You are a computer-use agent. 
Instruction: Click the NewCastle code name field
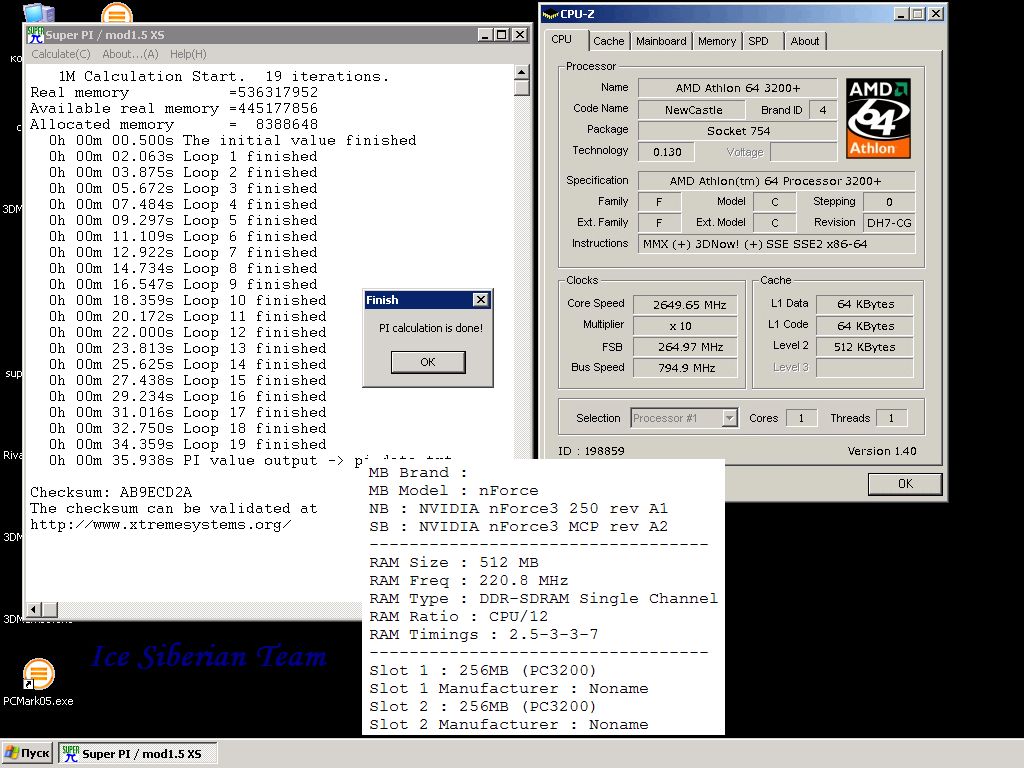coord(692,110)
